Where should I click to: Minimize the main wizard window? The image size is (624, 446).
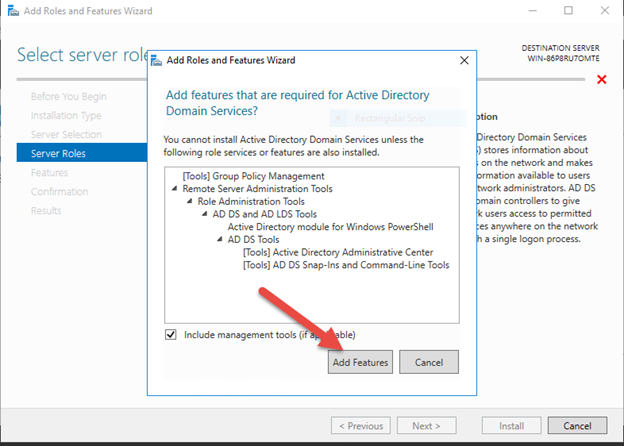click(532, 11)
